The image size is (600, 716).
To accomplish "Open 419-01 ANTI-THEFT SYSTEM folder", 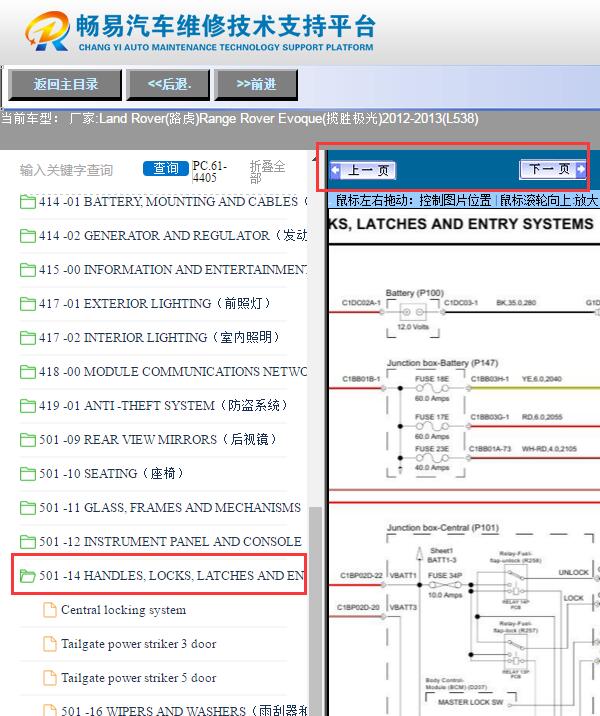I will click(163, 405).
